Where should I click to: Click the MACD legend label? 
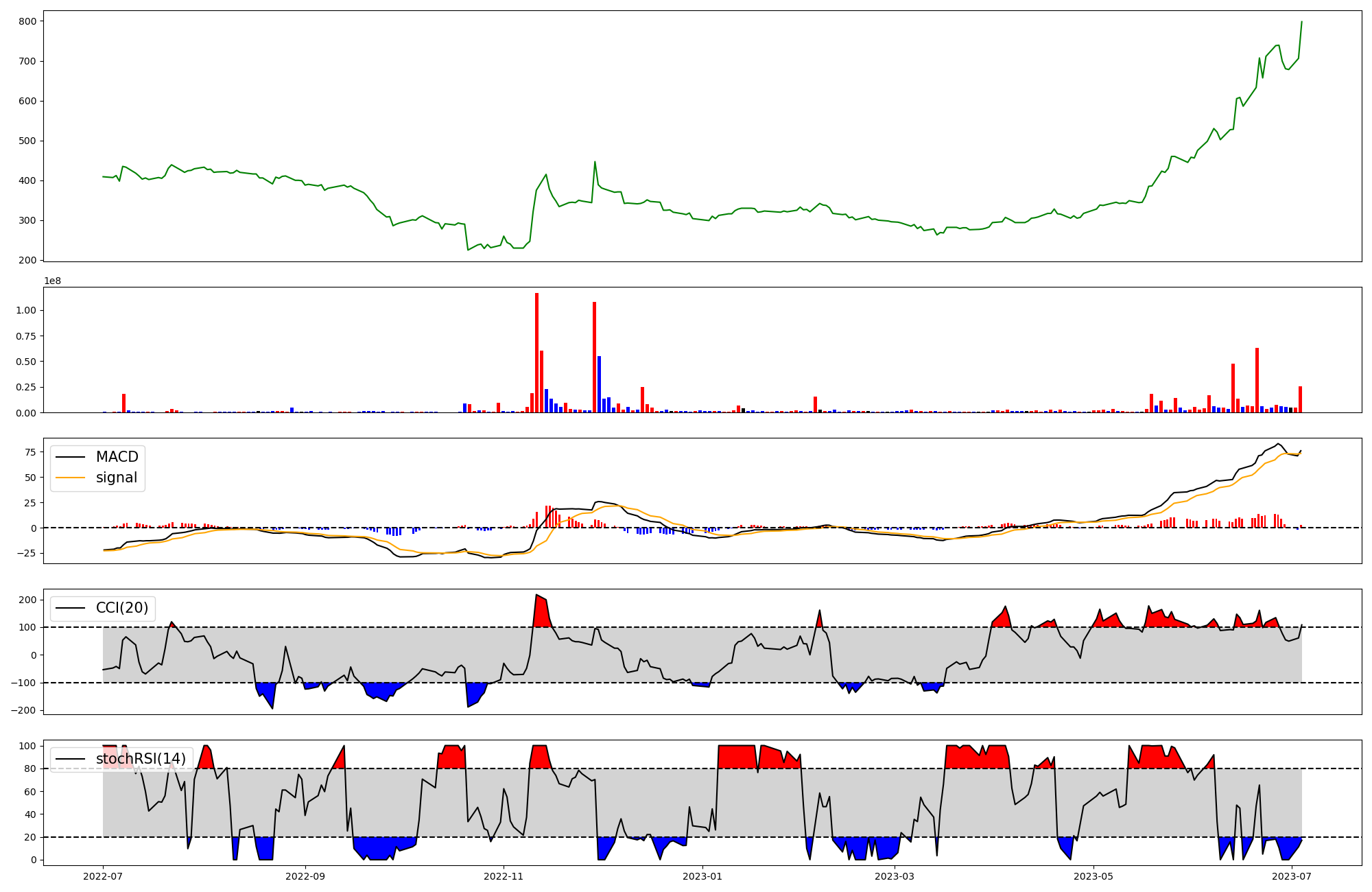(117, 457)
